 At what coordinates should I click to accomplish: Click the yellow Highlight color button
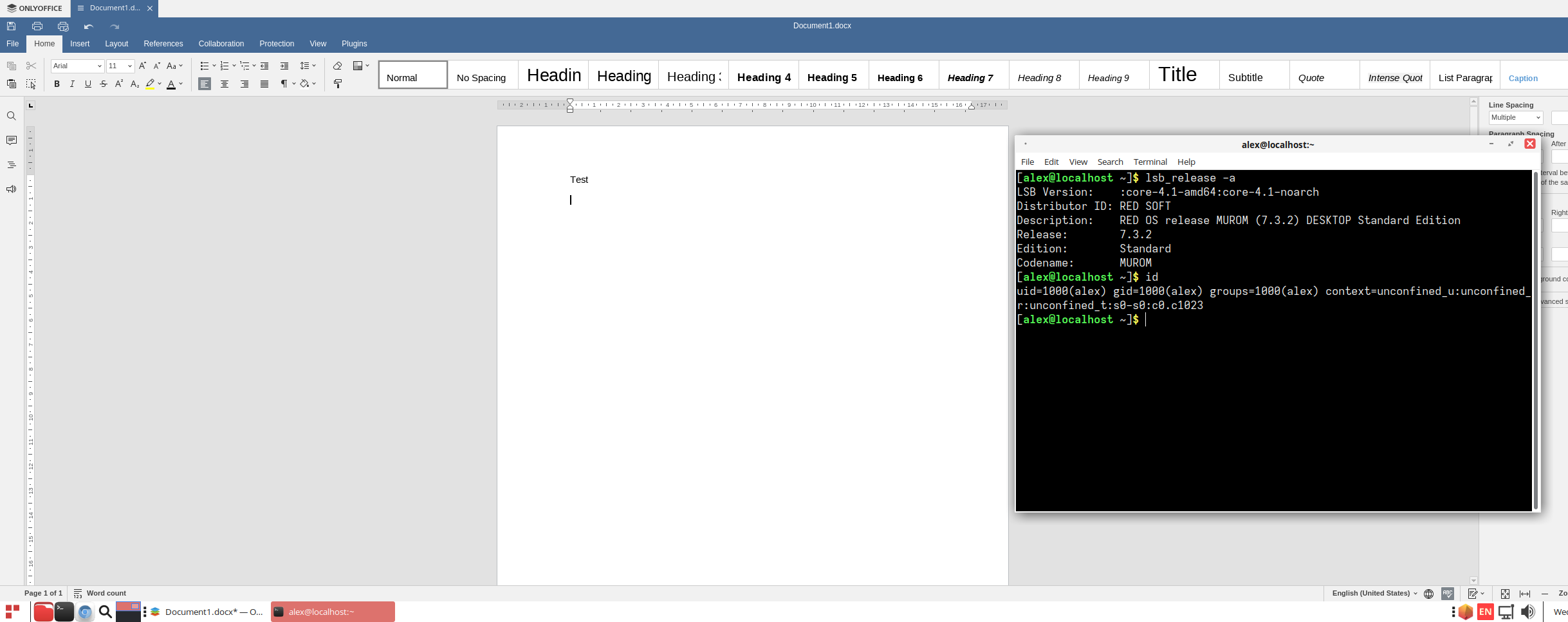coord(150,84)
